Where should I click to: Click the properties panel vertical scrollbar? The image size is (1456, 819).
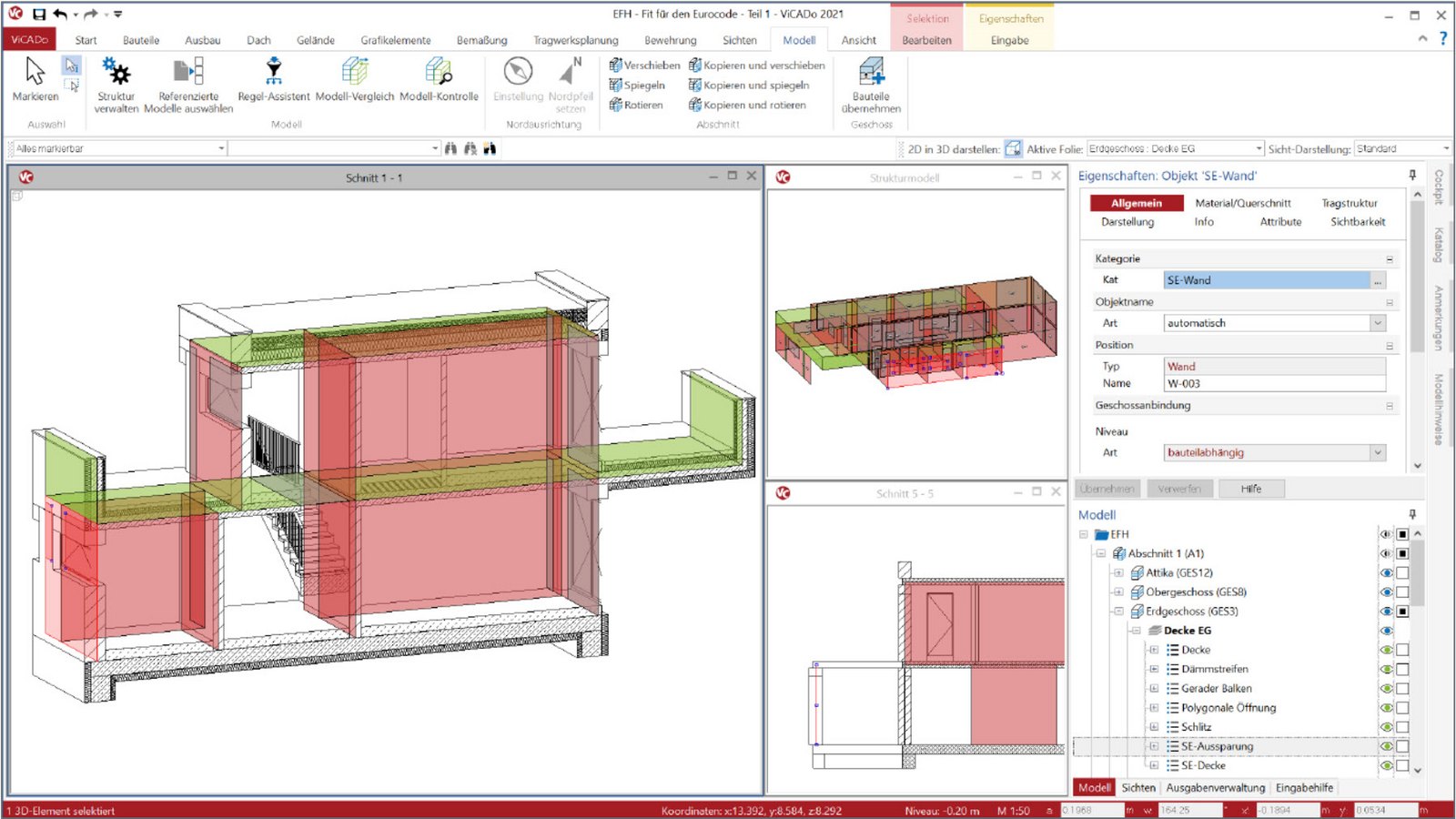[x=1417, y=276]
